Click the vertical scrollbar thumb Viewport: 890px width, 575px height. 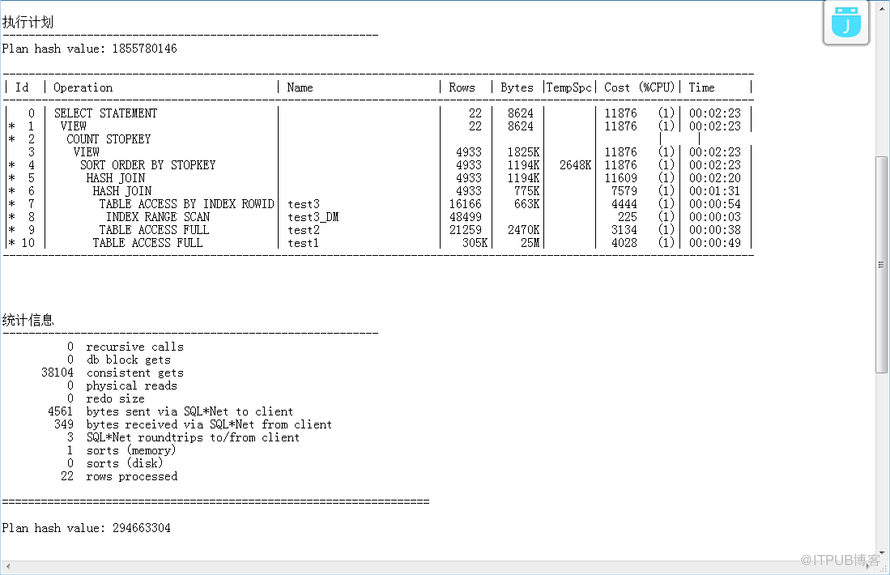(881, 265)
